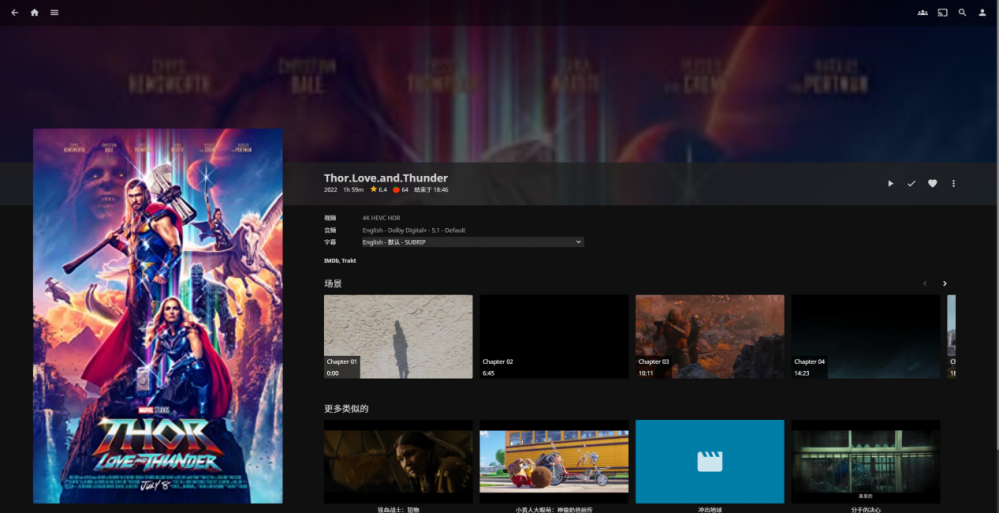Click the 1h 59m runtime text
The image size is (999, 513).
coord(354,190)
